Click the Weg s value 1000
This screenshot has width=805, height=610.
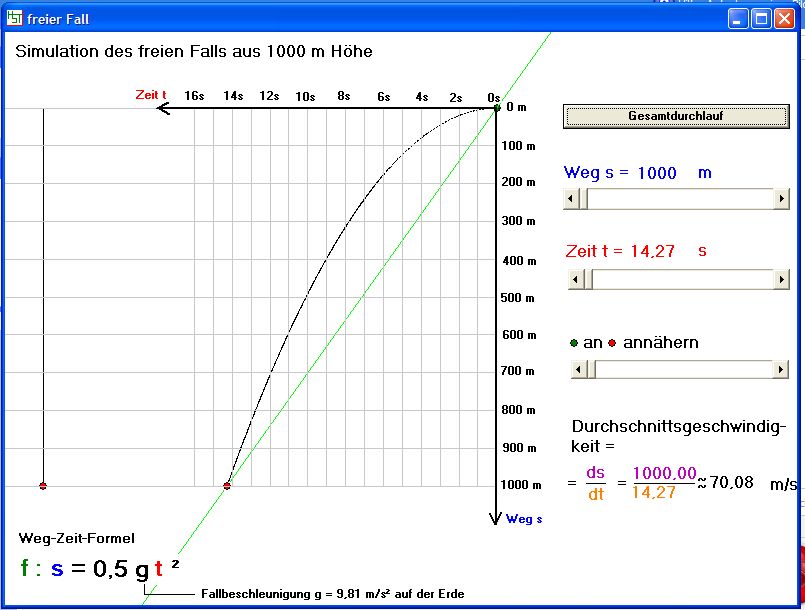point(657,173)
